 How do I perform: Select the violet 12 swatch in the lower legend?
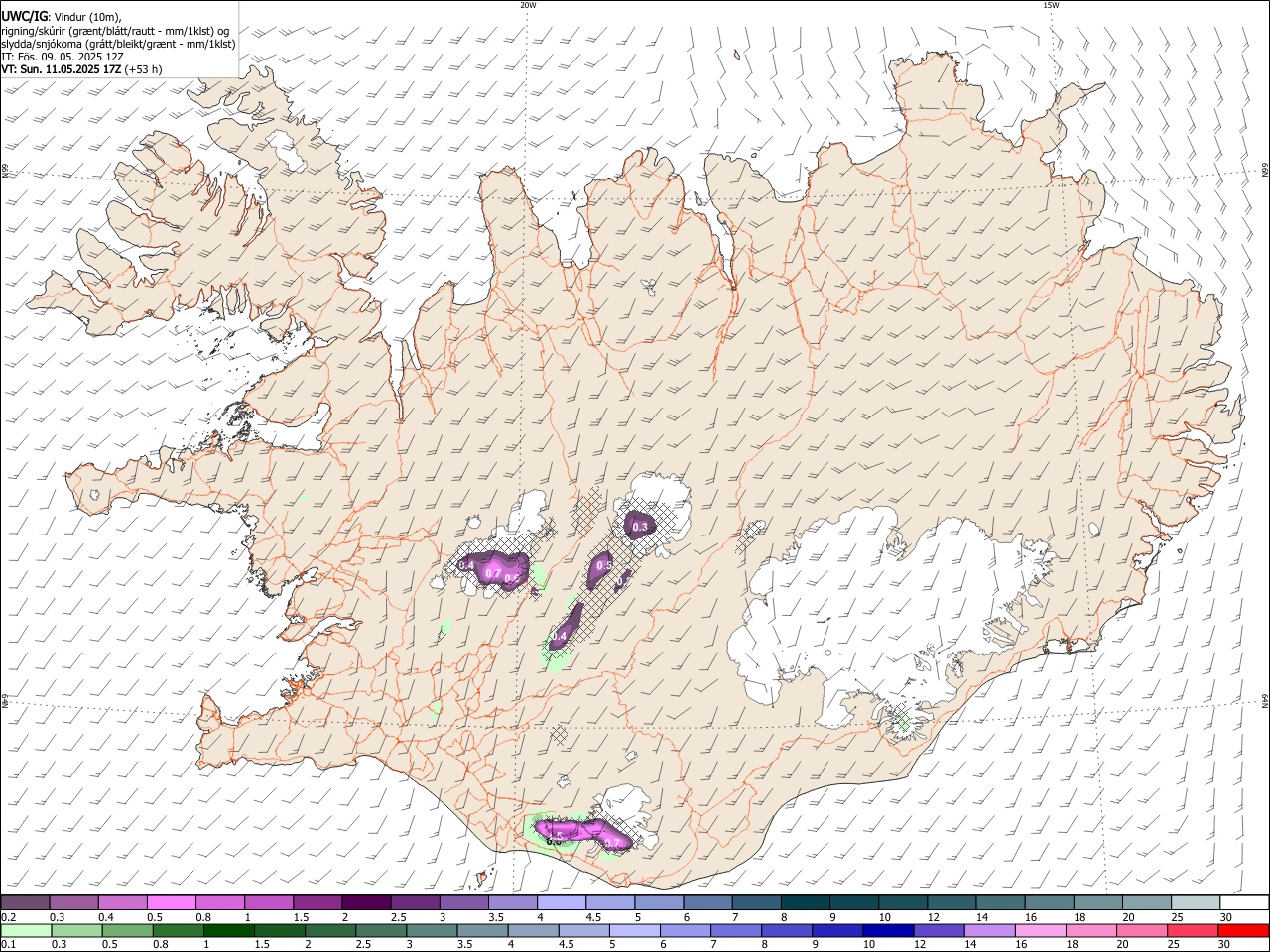point(940,930)
